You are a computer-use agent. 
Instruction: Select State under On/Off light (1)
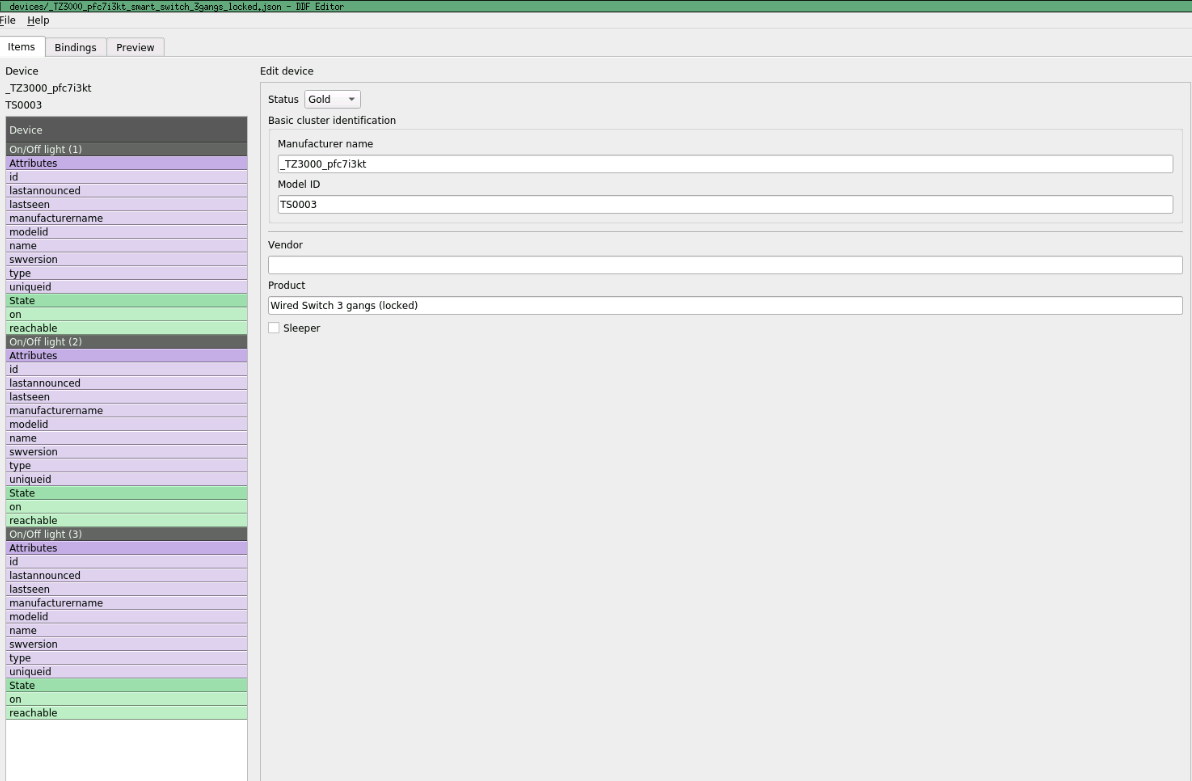126,301
